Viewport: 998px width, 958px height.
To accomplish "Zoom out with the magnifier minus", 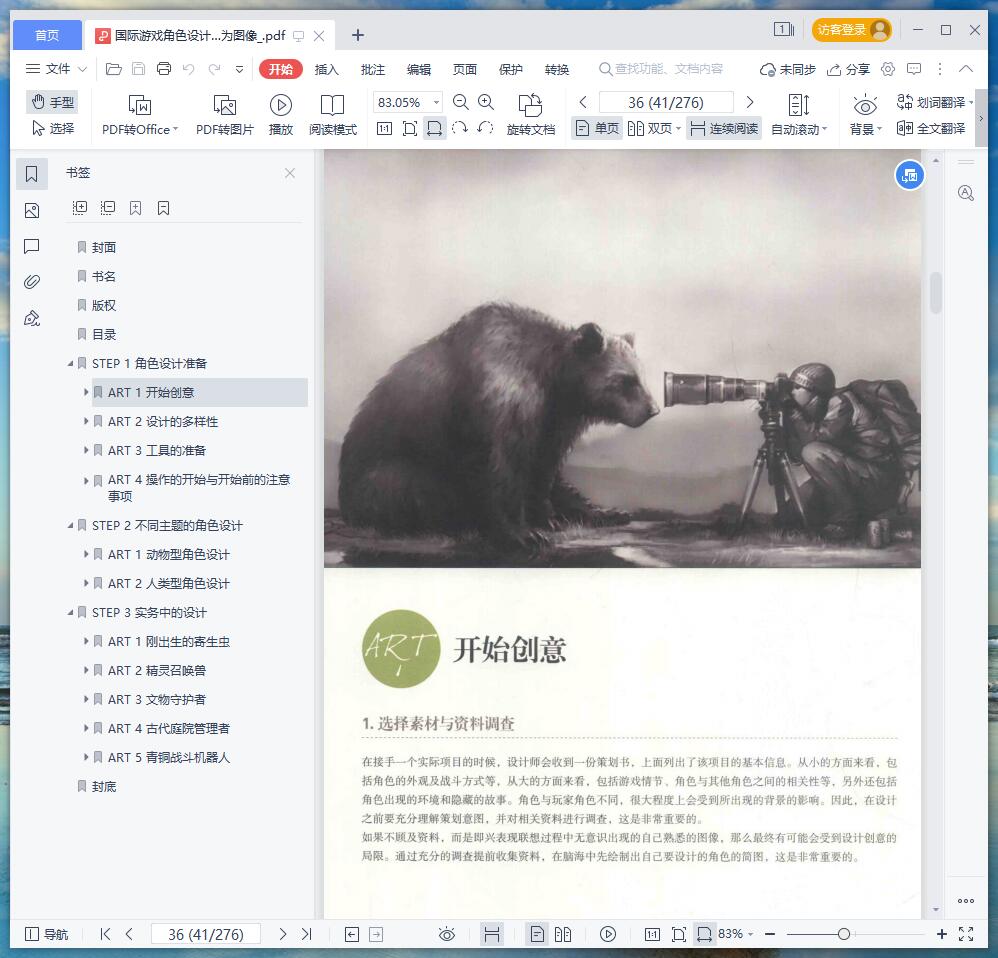I will [x=460, y=102].
